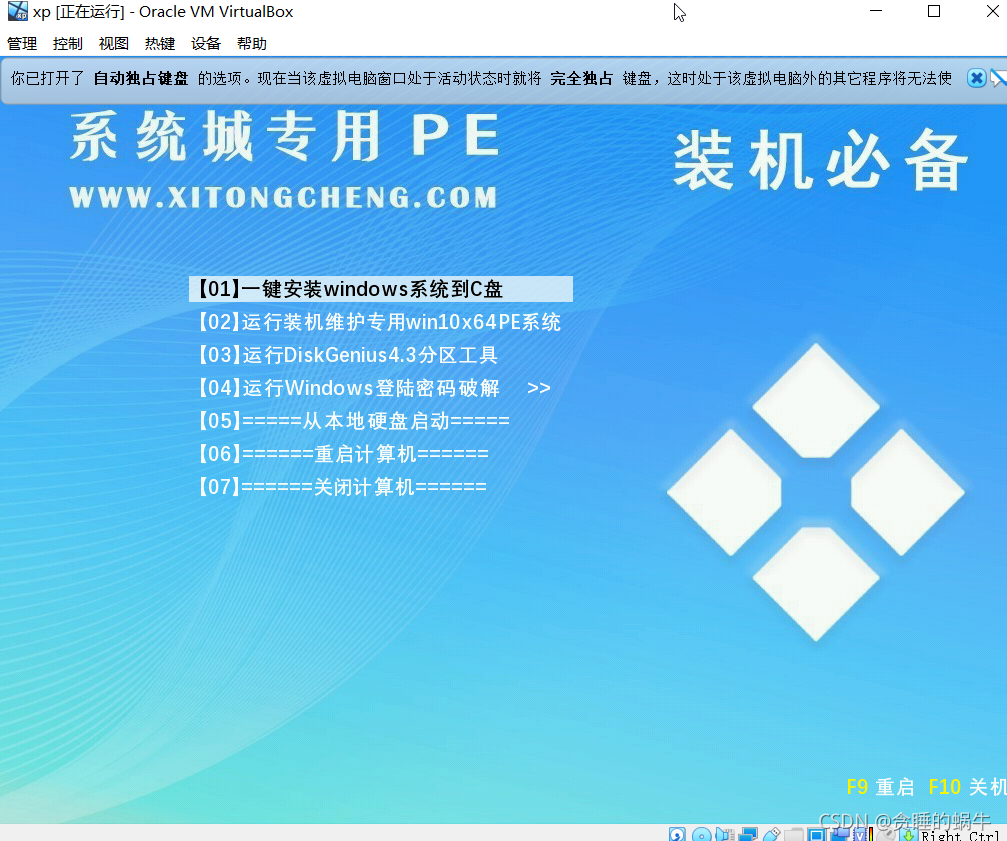Select 【05】从本地硬盘启动
Screen dimensions: 1007x841
[x=353, y=421]
